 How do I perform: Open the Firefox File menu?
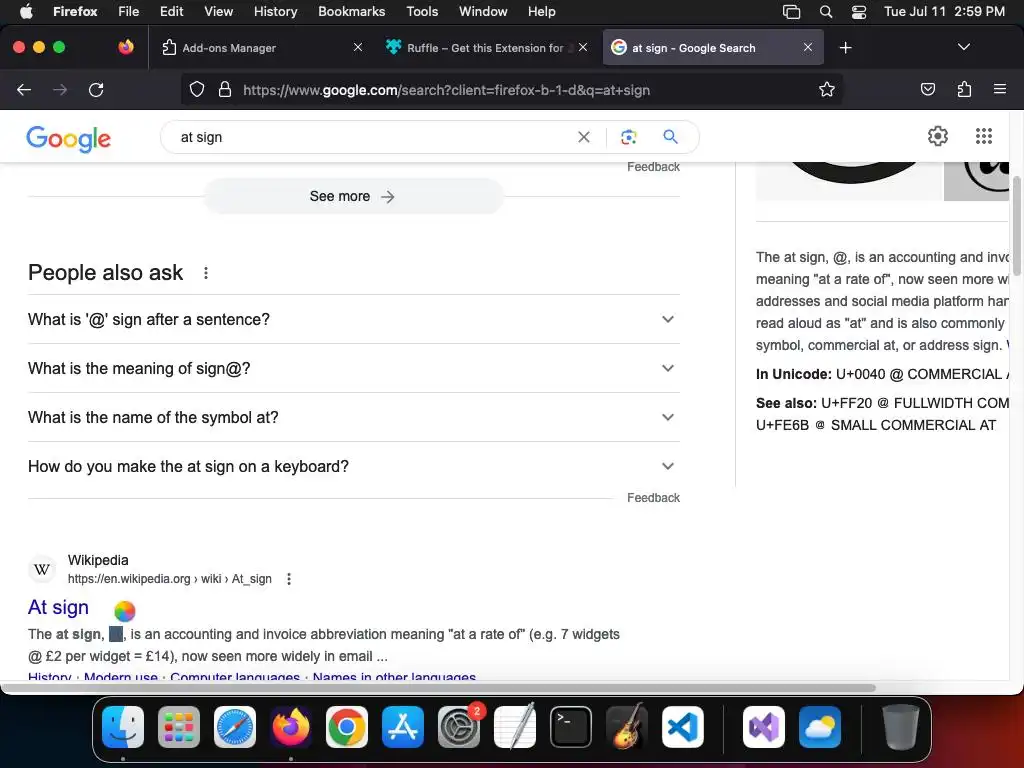point(129,12)
